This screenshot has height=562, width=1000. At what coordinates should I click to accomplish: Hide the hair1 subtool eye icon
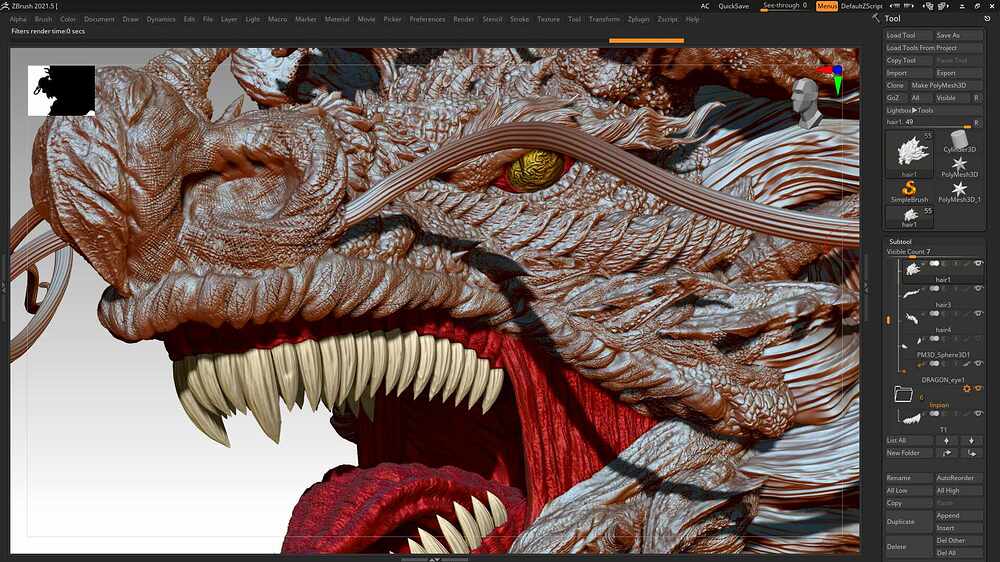[978, 263]
